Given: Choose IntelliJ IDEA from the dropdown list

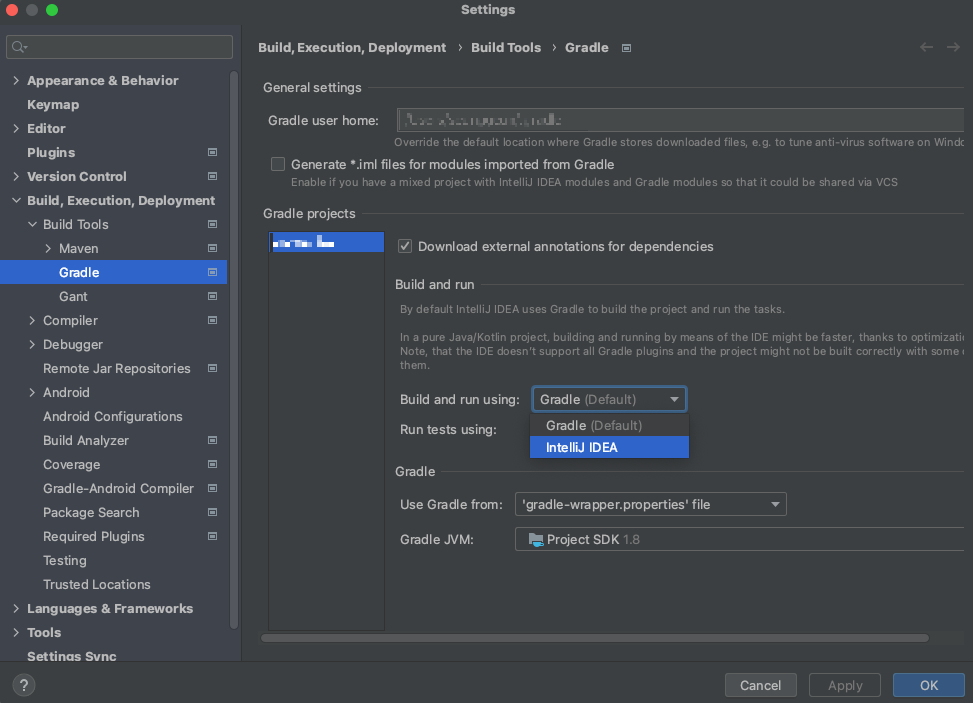Looking at the screenshot, I should tap(609, 447).
